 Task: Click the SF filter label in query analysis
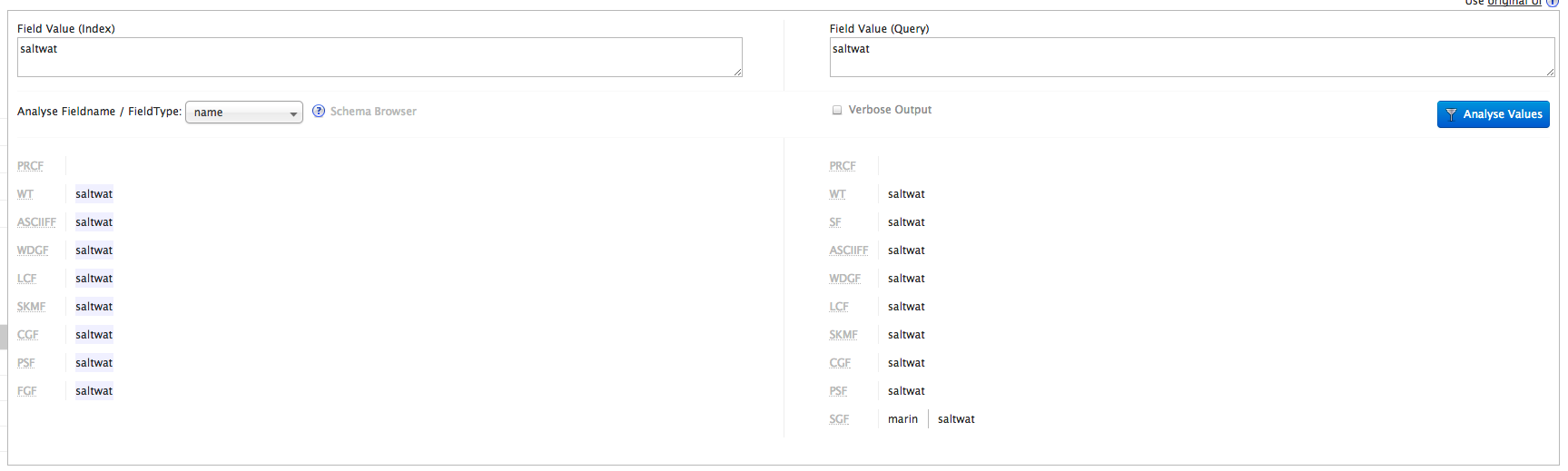coord(835,222)
